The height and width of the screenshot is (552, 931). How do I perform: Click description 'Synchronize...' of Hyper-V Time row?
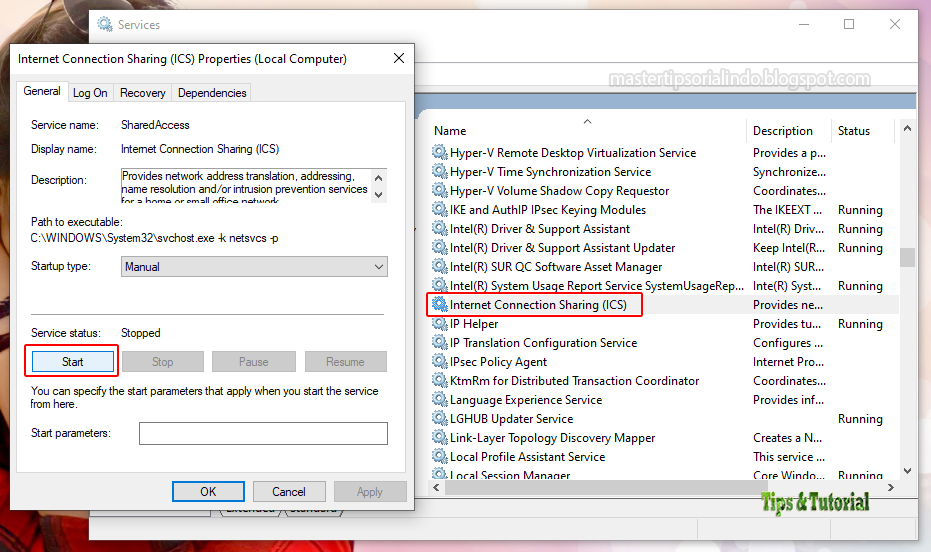(789, 172)
